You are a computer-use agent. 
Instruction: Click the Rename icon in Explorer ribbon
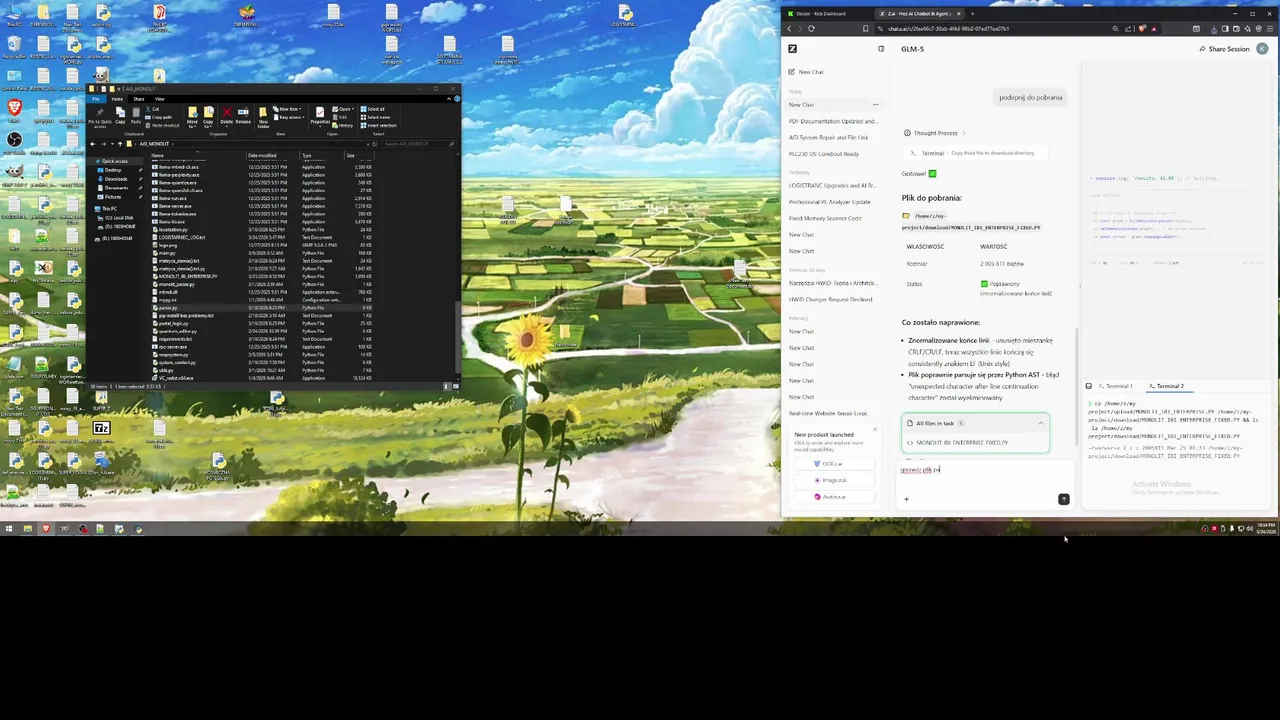click(x=243, y=113)
